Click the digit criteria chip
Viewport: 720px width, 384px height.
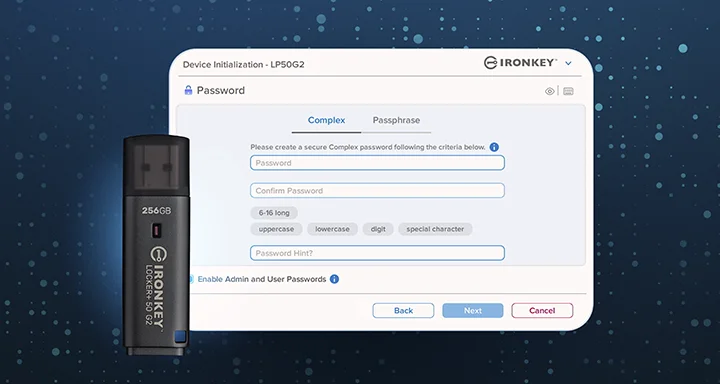[378, 229]
